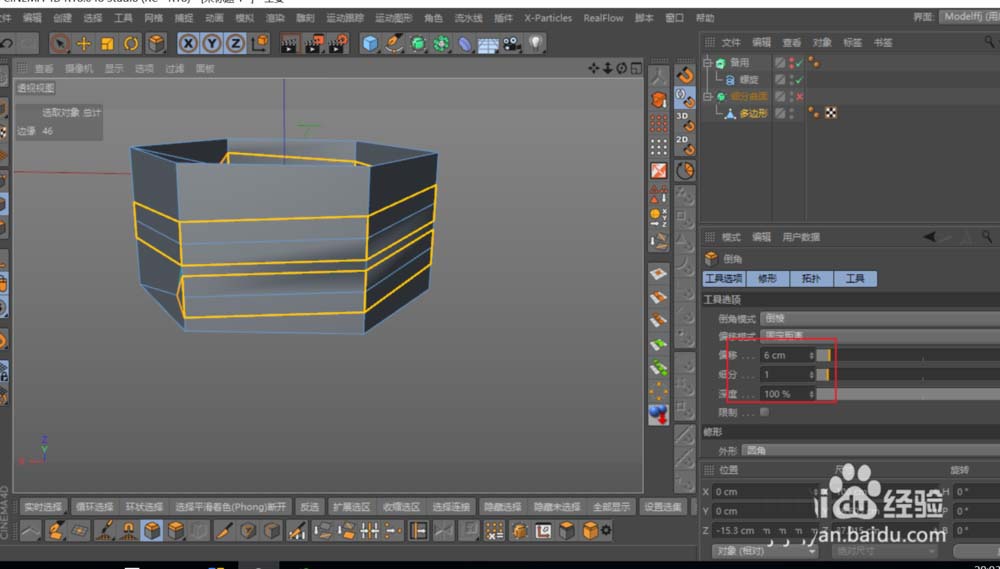Open the RealFlow menu
1000x569 pixels.
pos(603,18)
